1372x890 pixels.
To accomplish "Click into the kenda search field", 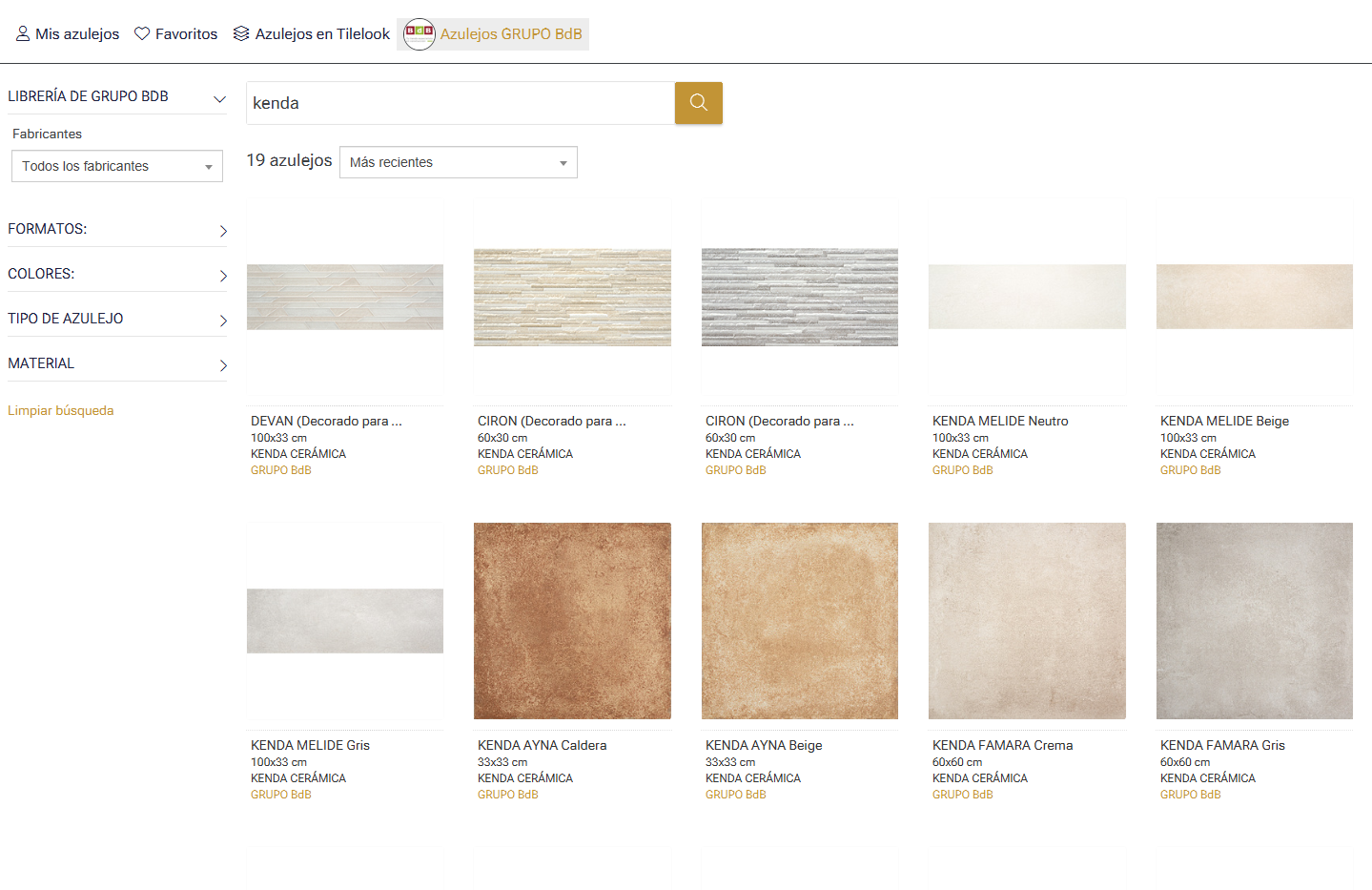I will pos(461,103).
